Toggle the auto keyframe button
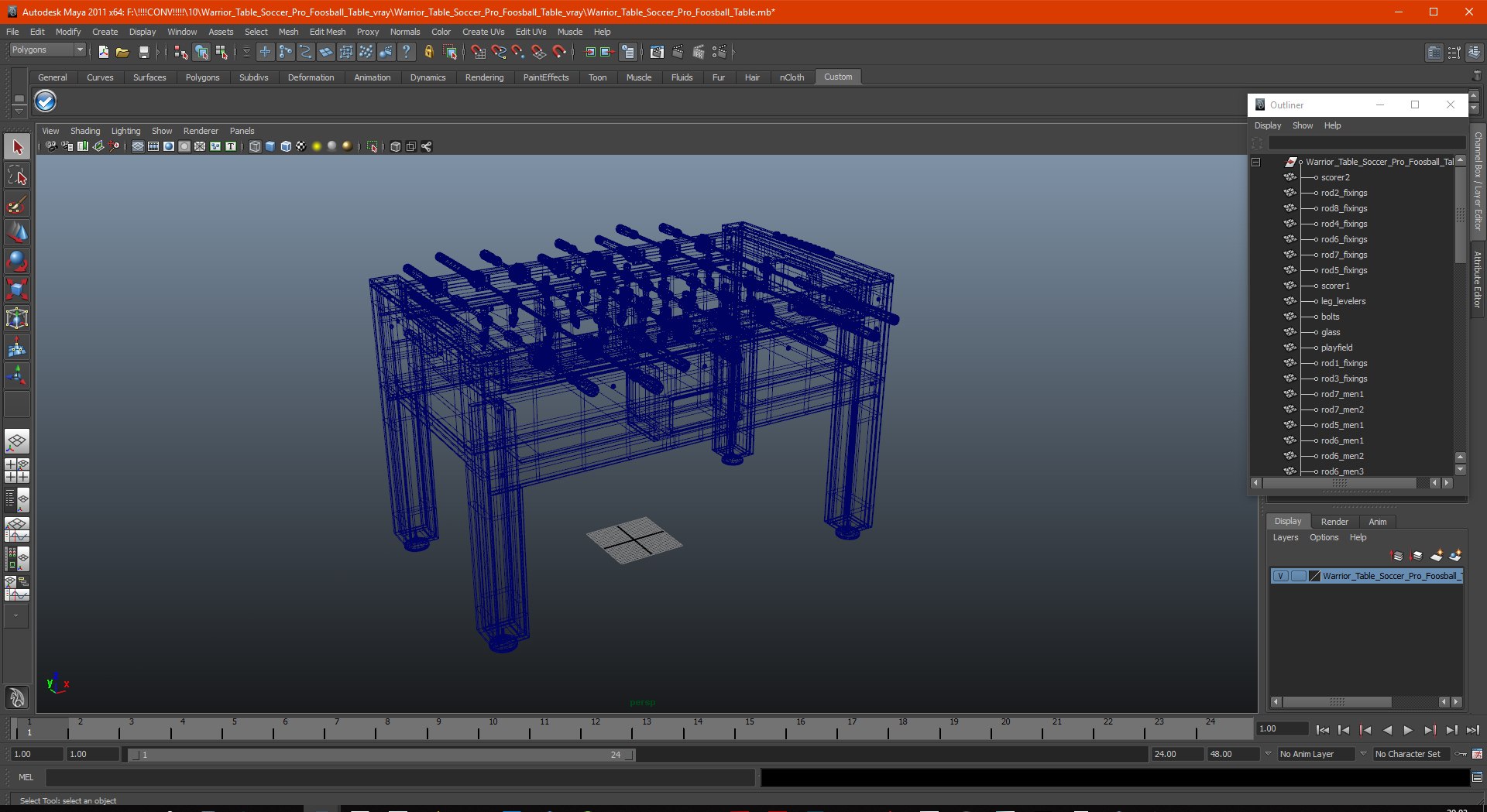 [x=1461, y=754]
